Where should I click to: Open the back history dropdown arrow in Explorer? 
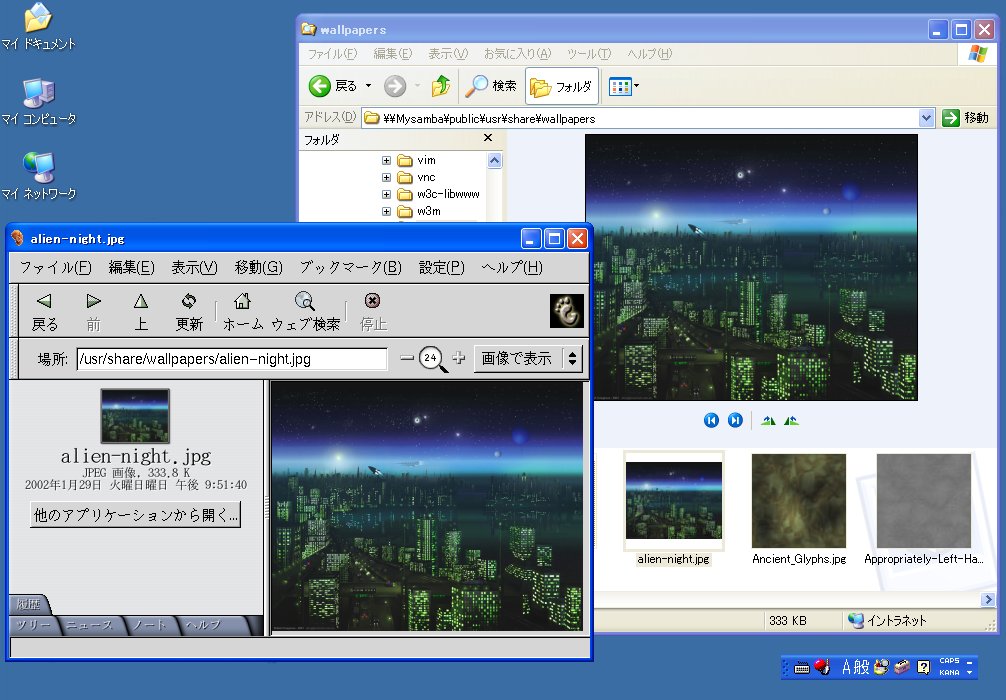click(x=368, y=86)
